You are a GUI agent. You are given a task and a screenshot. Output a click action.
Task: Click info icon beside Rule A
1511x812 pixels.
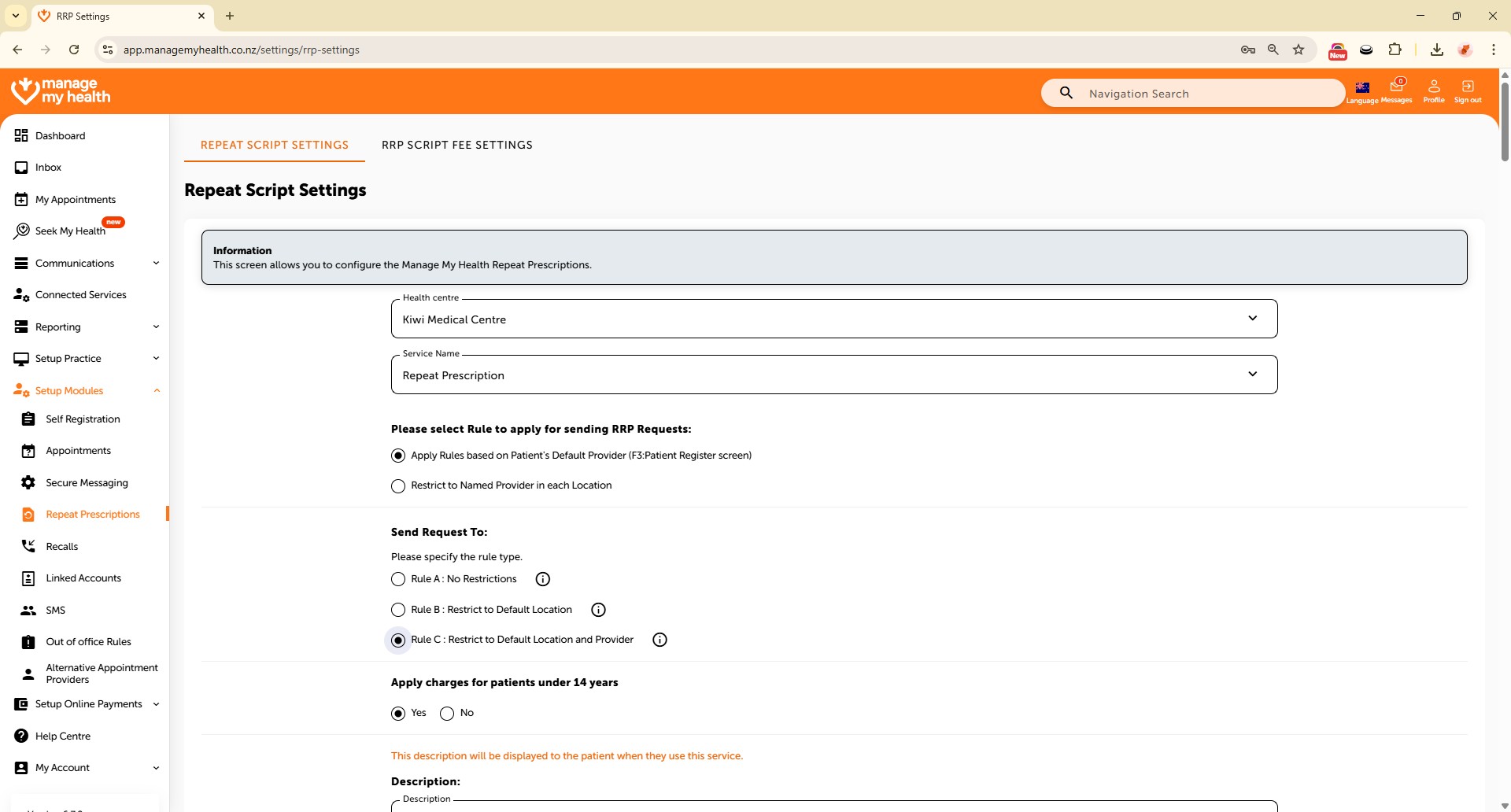click(x=543, y=579)
